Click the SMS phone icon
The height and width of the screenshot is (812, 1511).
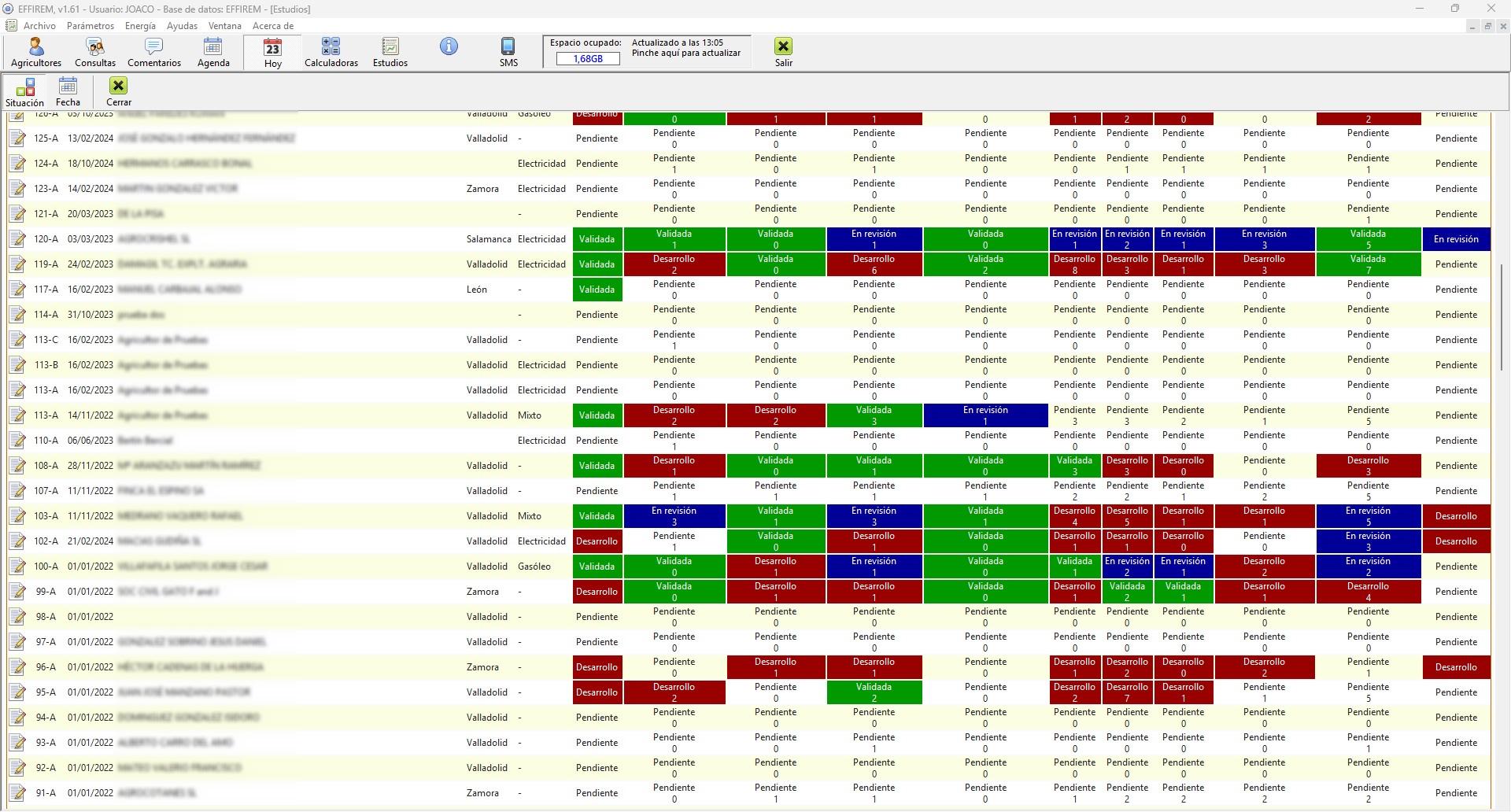508,52
